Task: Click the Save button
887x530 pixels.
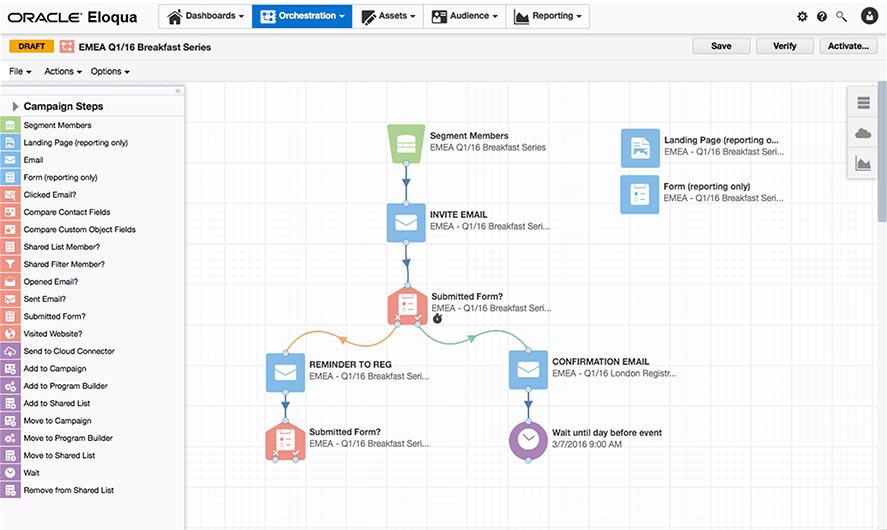Action: tap(721, 46)
